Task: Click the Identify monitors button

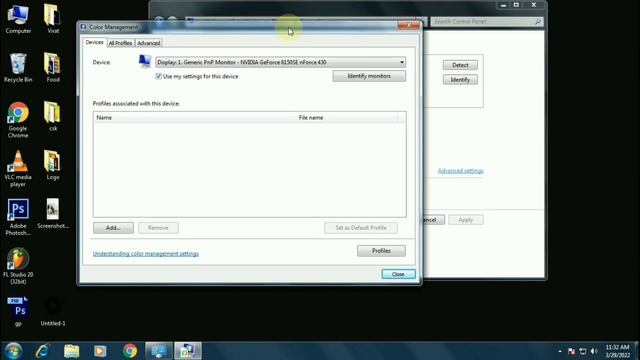Action: coord(369,76)
